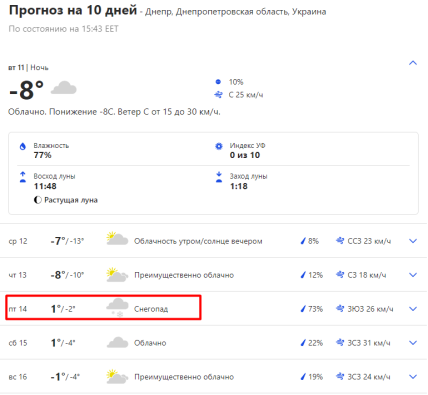Image resolution: width=428 pixels, height=395 pixels.
Task: Click the snow cloud icon for пт 14
Action: click(x=117, y=308)
